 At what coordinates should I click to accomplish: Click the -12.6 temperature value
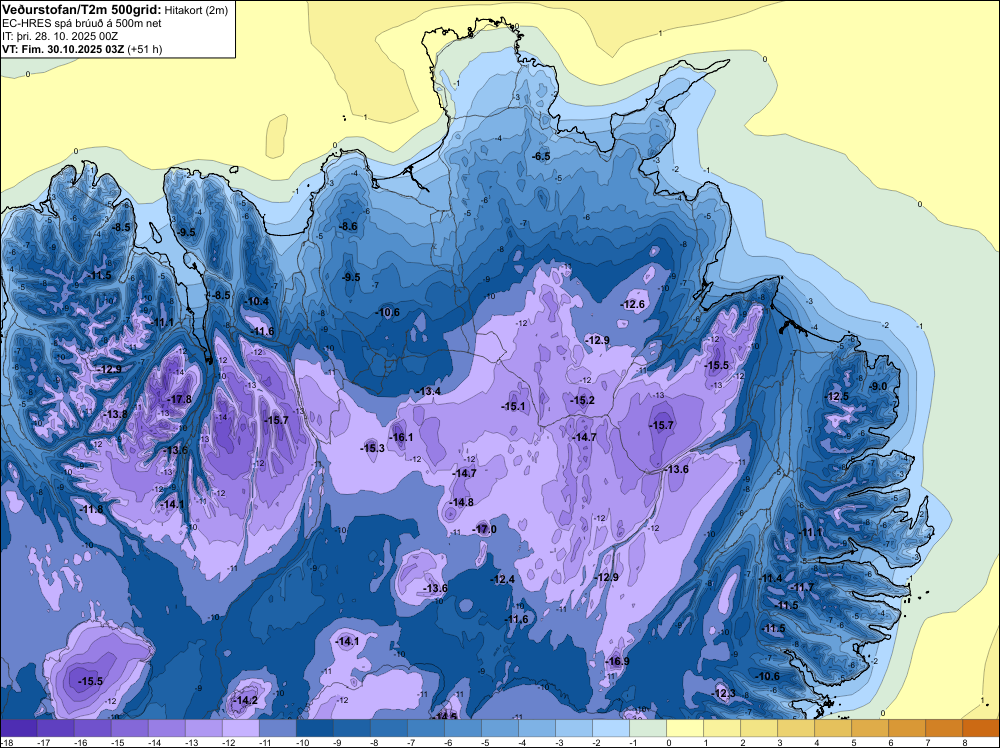(x=633, y=304)
